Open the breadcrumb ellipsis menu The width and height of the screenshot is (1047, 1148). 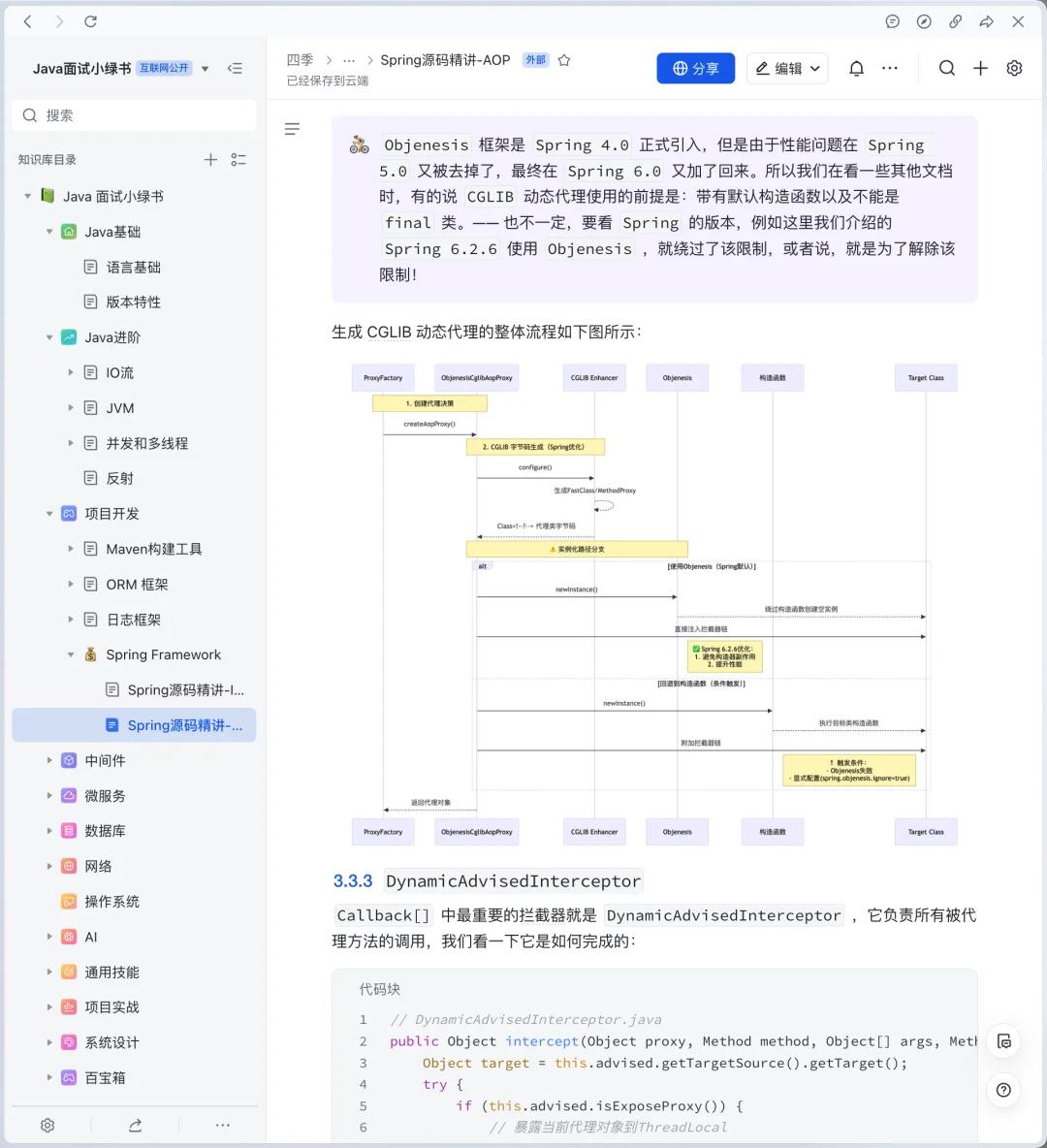tap(349, 60)
